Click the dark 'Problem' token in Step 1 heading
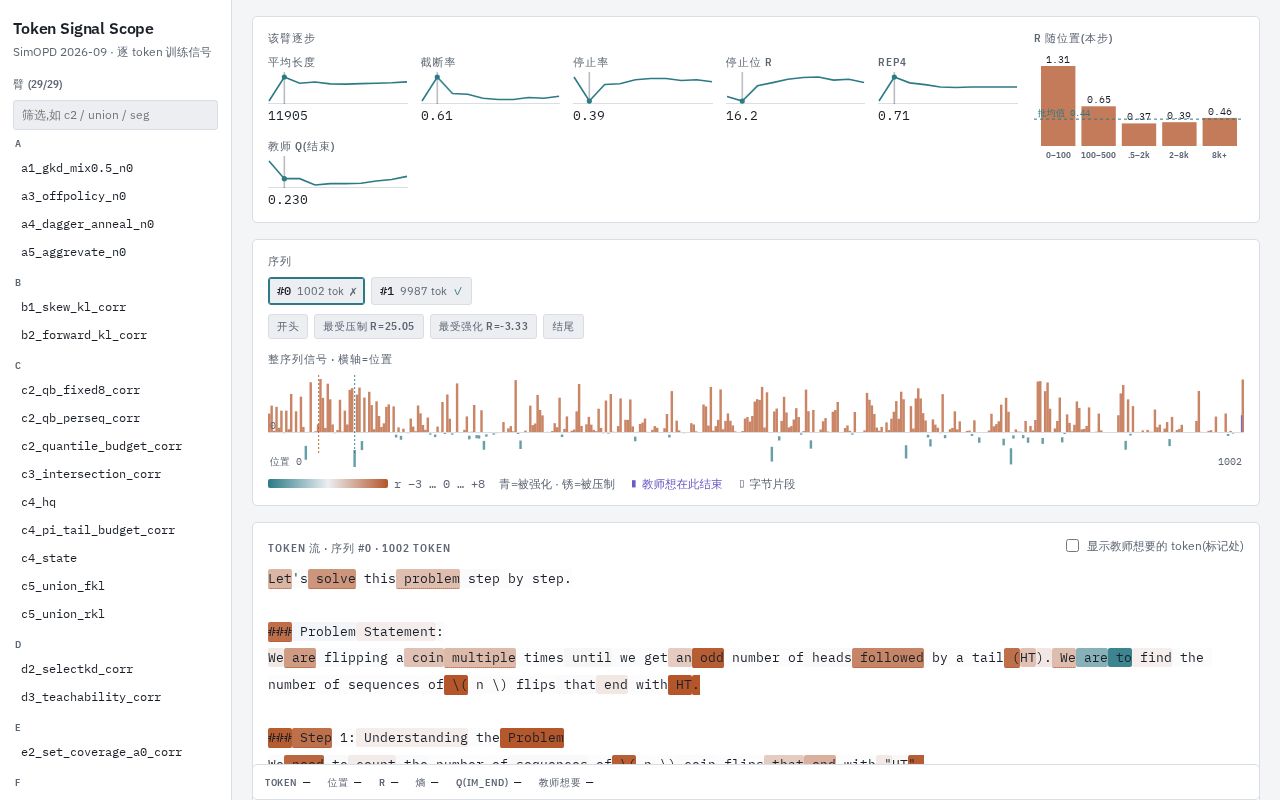 pyautogui.click(x=532, y=738)
